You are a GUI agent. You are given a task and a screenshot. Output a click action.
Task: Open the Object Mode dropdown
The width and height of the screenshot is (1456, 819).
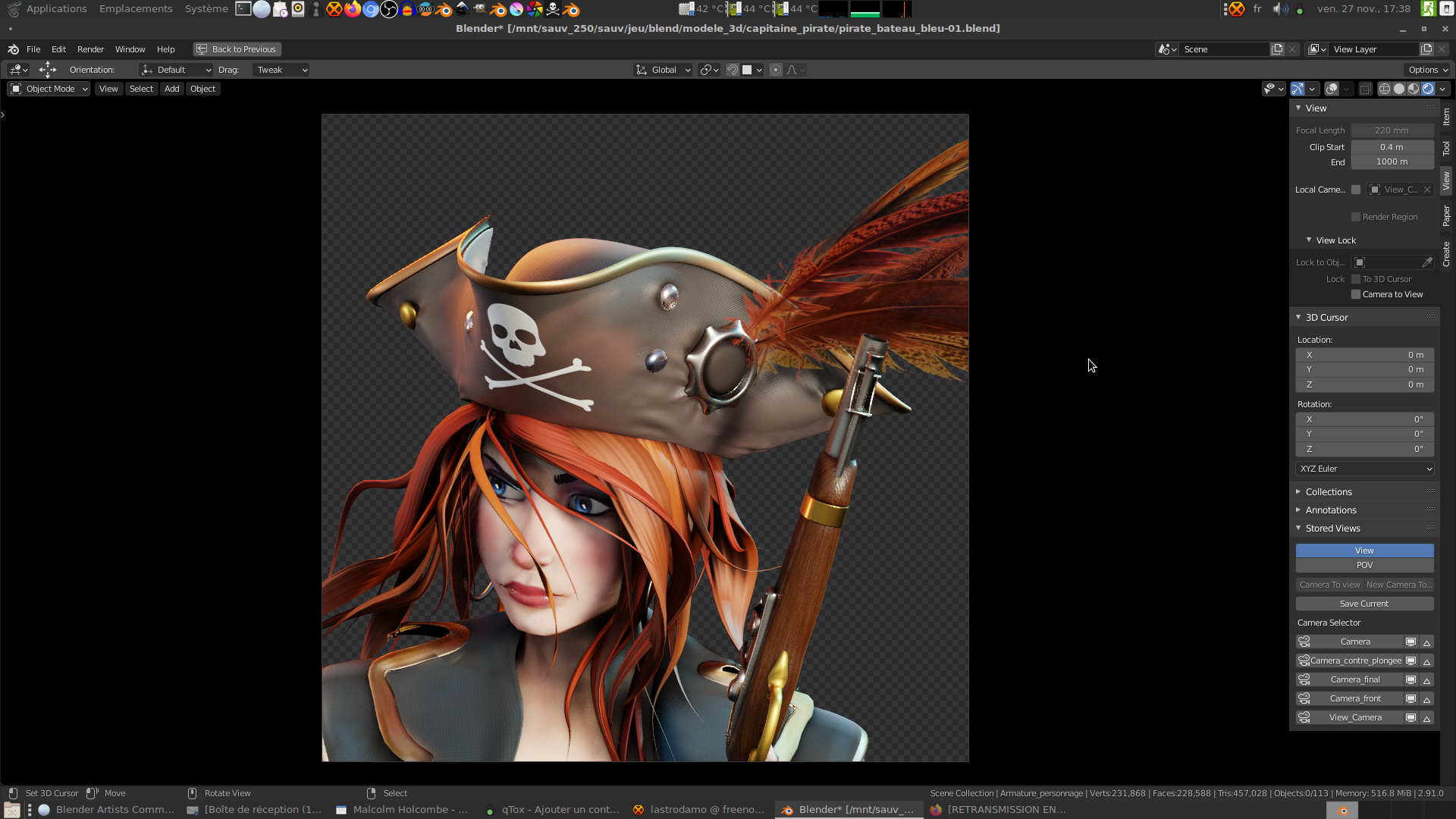pos(49,89)
